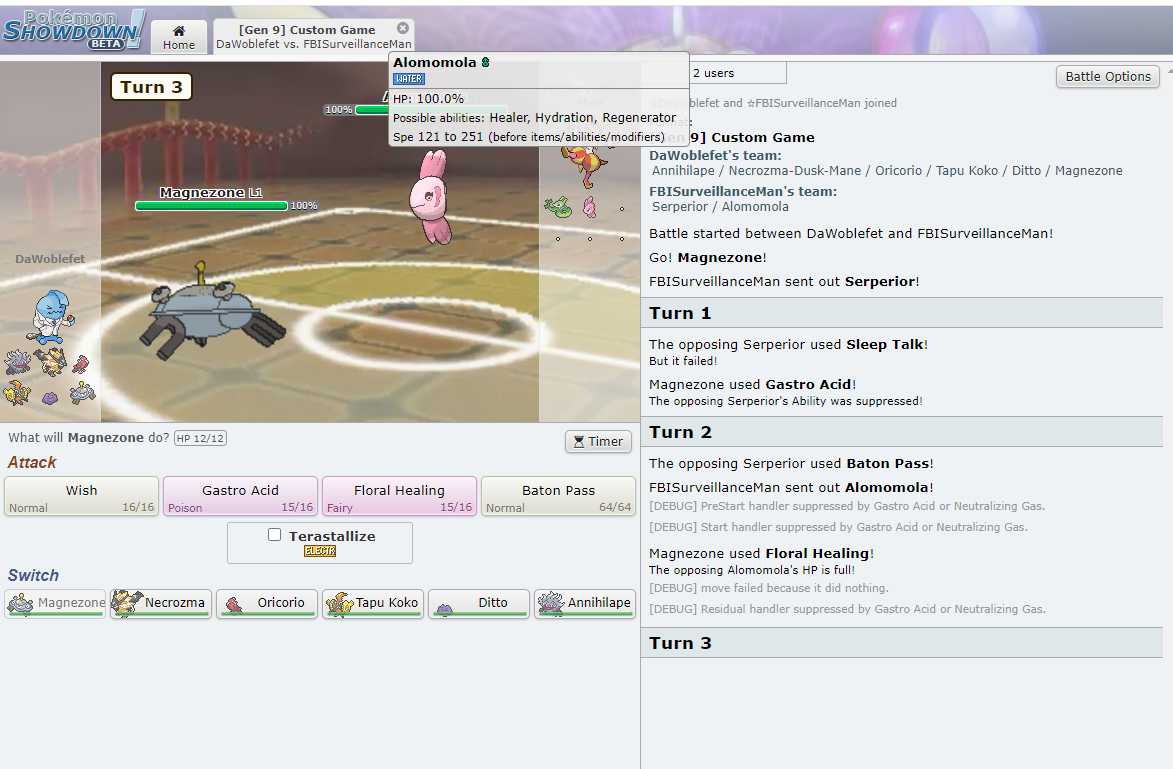Viewport: 1173px width, 769px height.
Task: Click the gender symbol beside Alomomola
Action: (486, 62)
